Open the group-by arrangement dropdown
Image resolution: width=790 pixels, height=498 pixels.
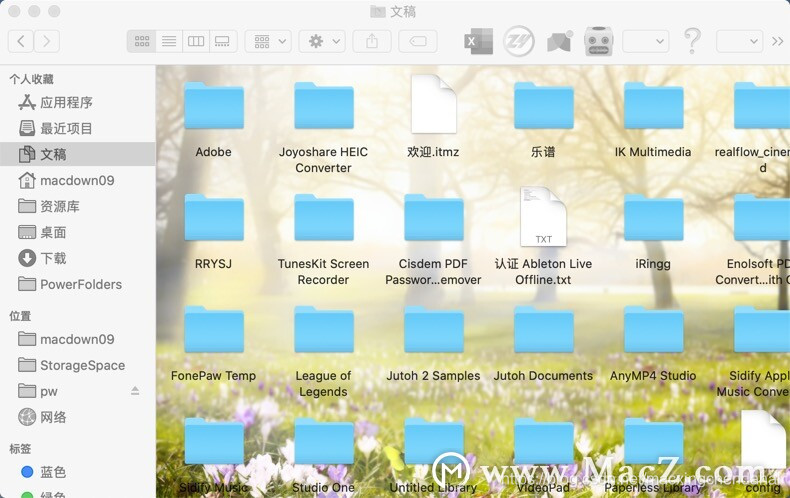[x=268, y=41]
